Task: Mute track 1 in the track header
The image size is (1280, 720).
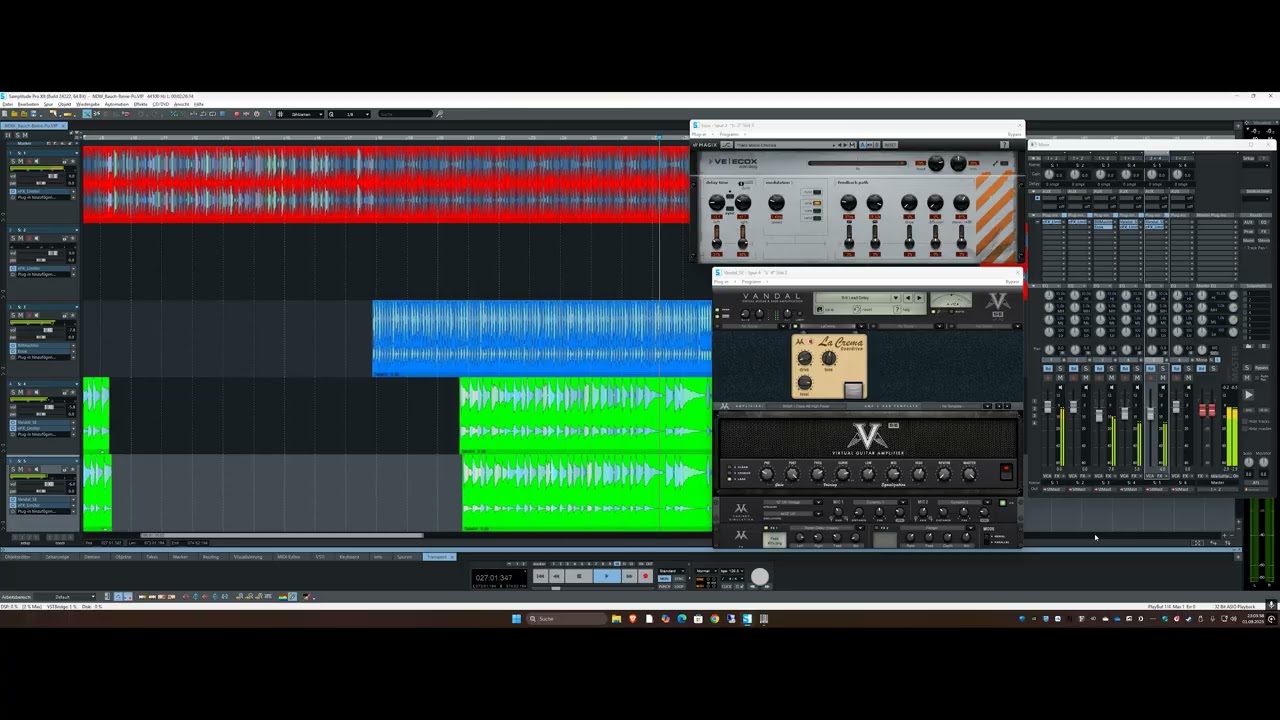Action: point(21,161)
